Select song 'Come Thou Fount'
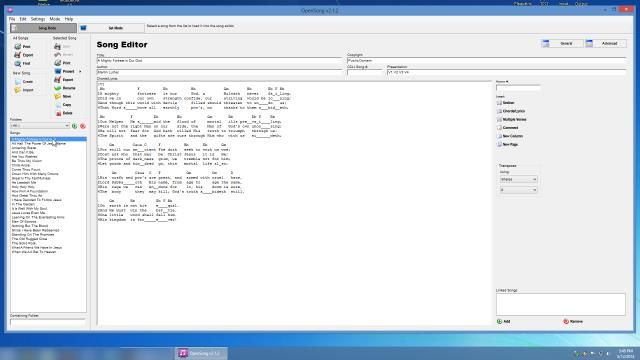This screenshot has width=640, height=360. pos(26,169)
